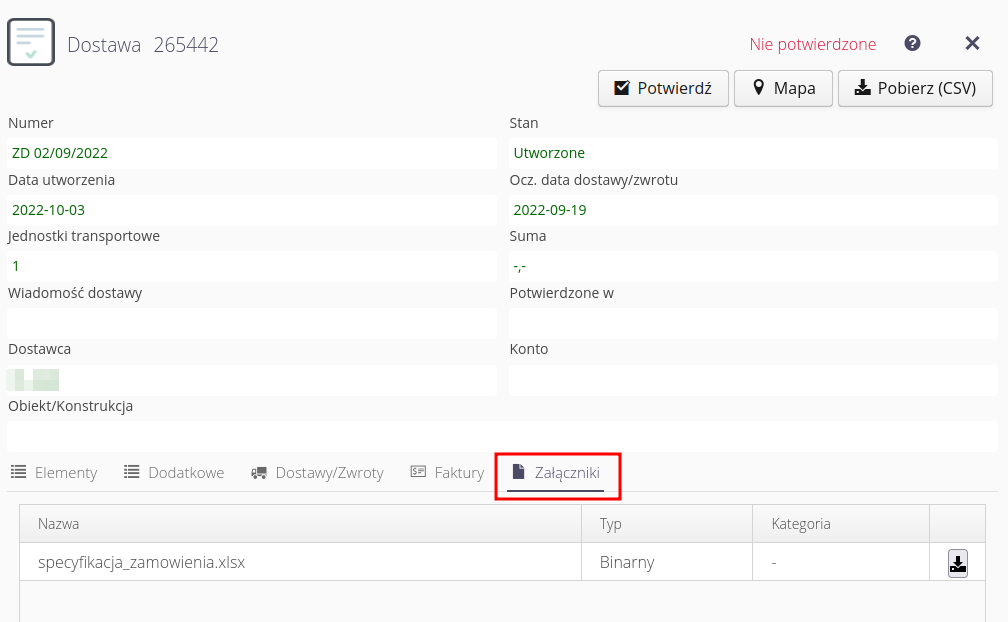The width and height of the screenshot is (1008, 622).
Task: Open the Mapa view
Action: pyautogui.click(x=784, y=88)
